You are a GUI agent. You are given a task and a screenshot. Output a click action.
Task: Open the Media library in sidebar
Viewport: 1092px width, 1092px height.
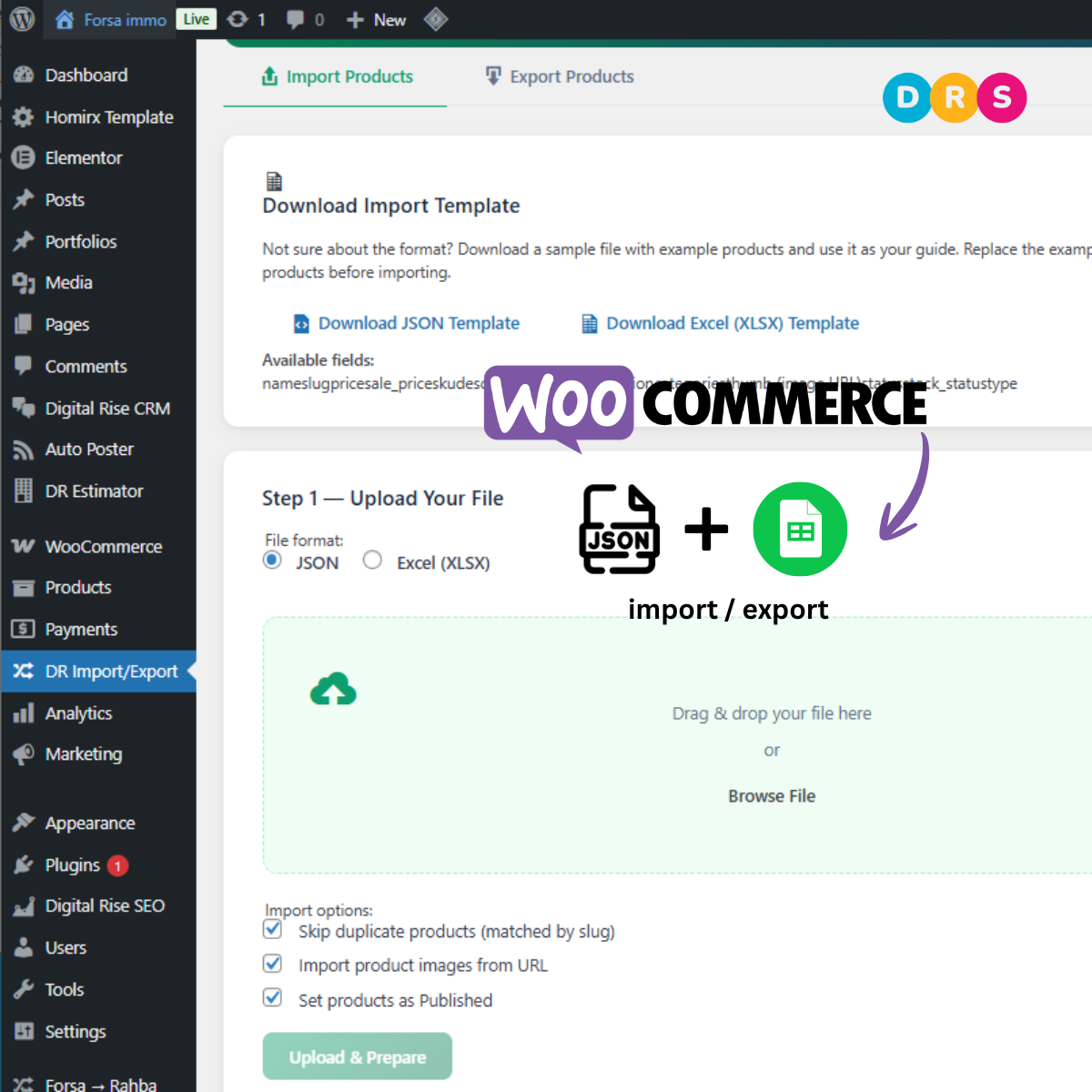pyautogui.click(x=68, y=283)
